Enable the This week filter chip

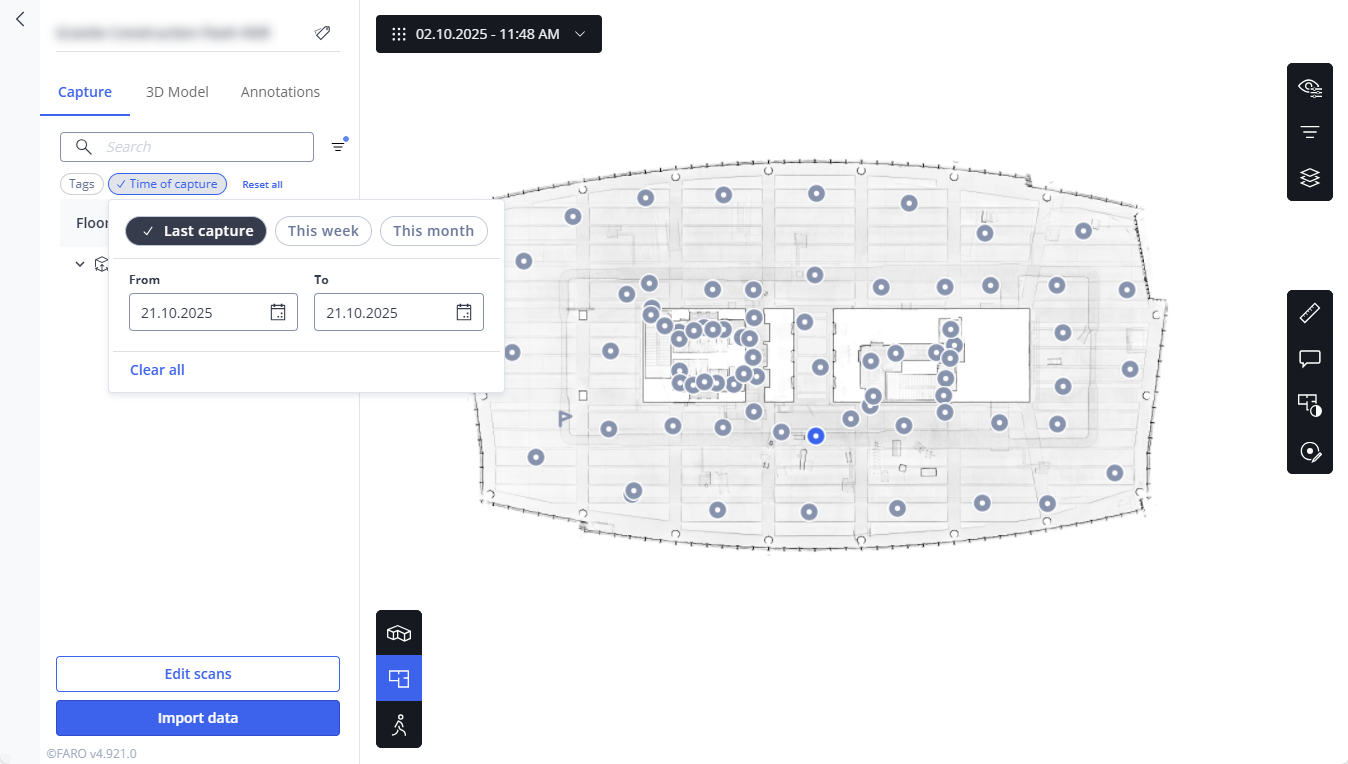click(323, 231)
